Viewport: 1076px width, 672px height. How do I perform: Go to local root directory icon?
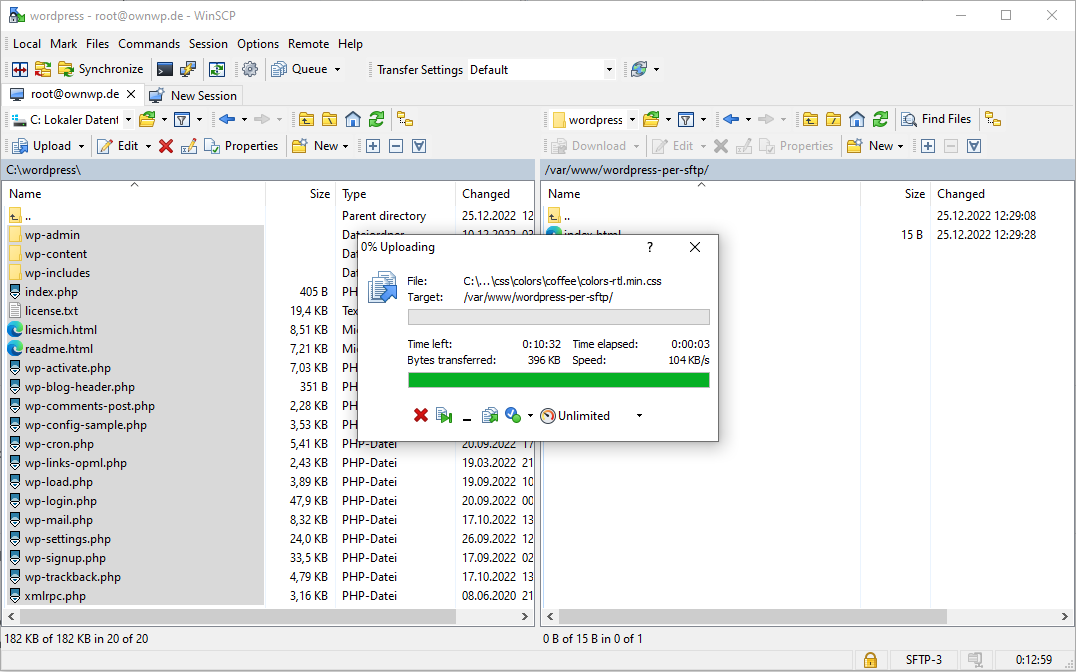[329, 119]
